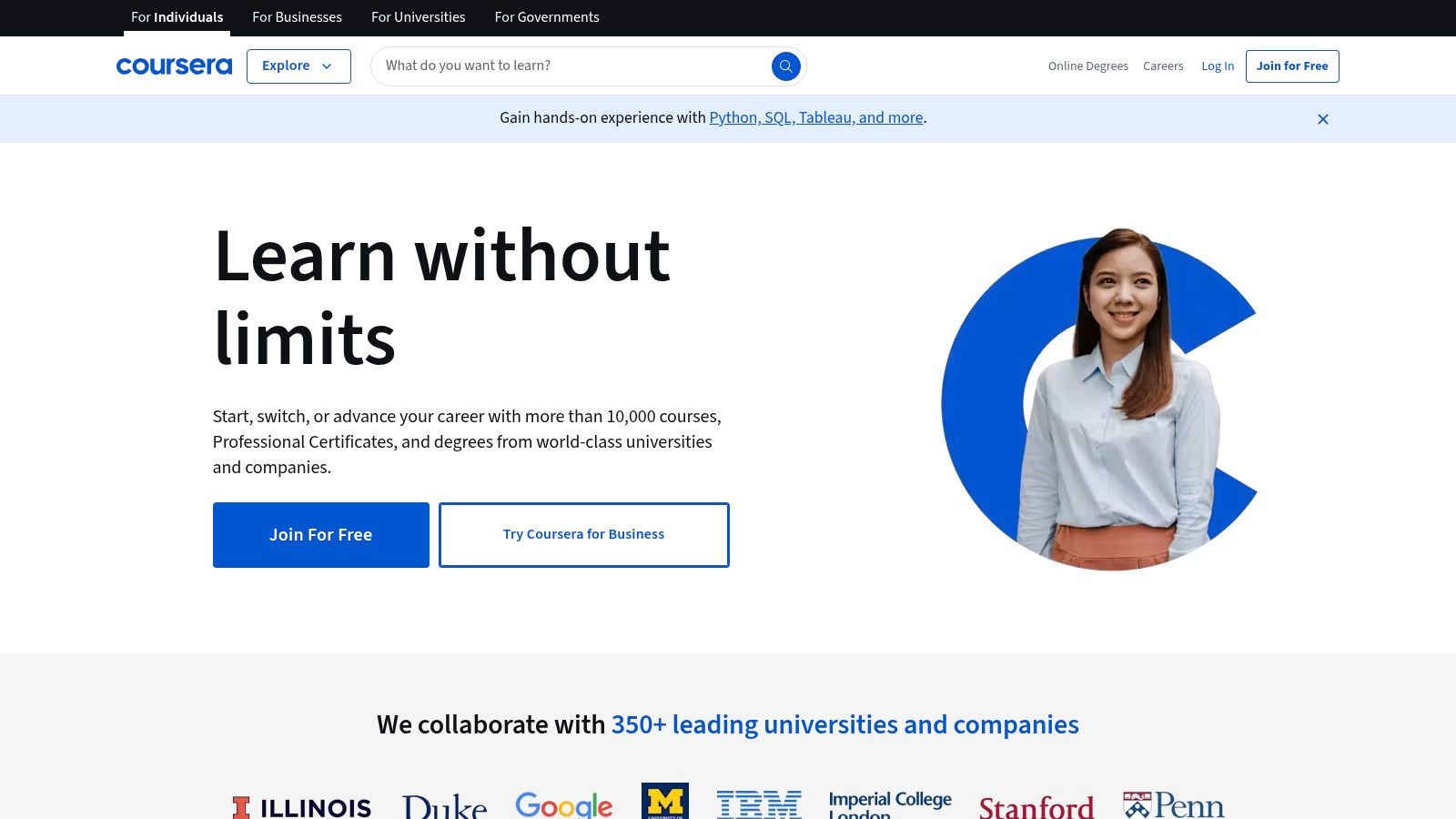The width and height of the screenshot is (1456, 819).
Task: Open the For Universities tab
Action: click(418, 17)
